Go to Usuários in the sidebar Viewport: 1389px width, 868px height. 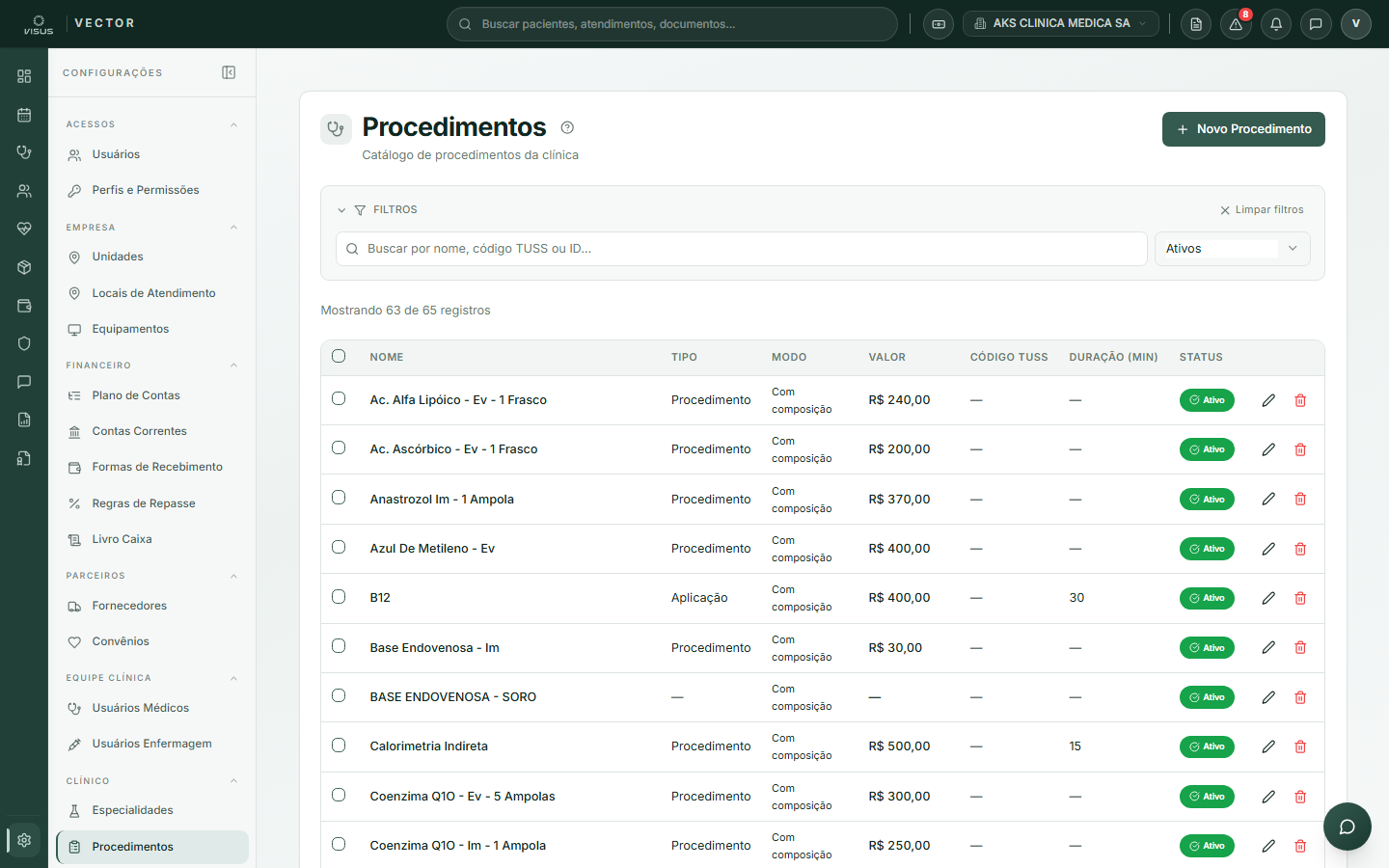pyautogui.click(x=152, y=154)
